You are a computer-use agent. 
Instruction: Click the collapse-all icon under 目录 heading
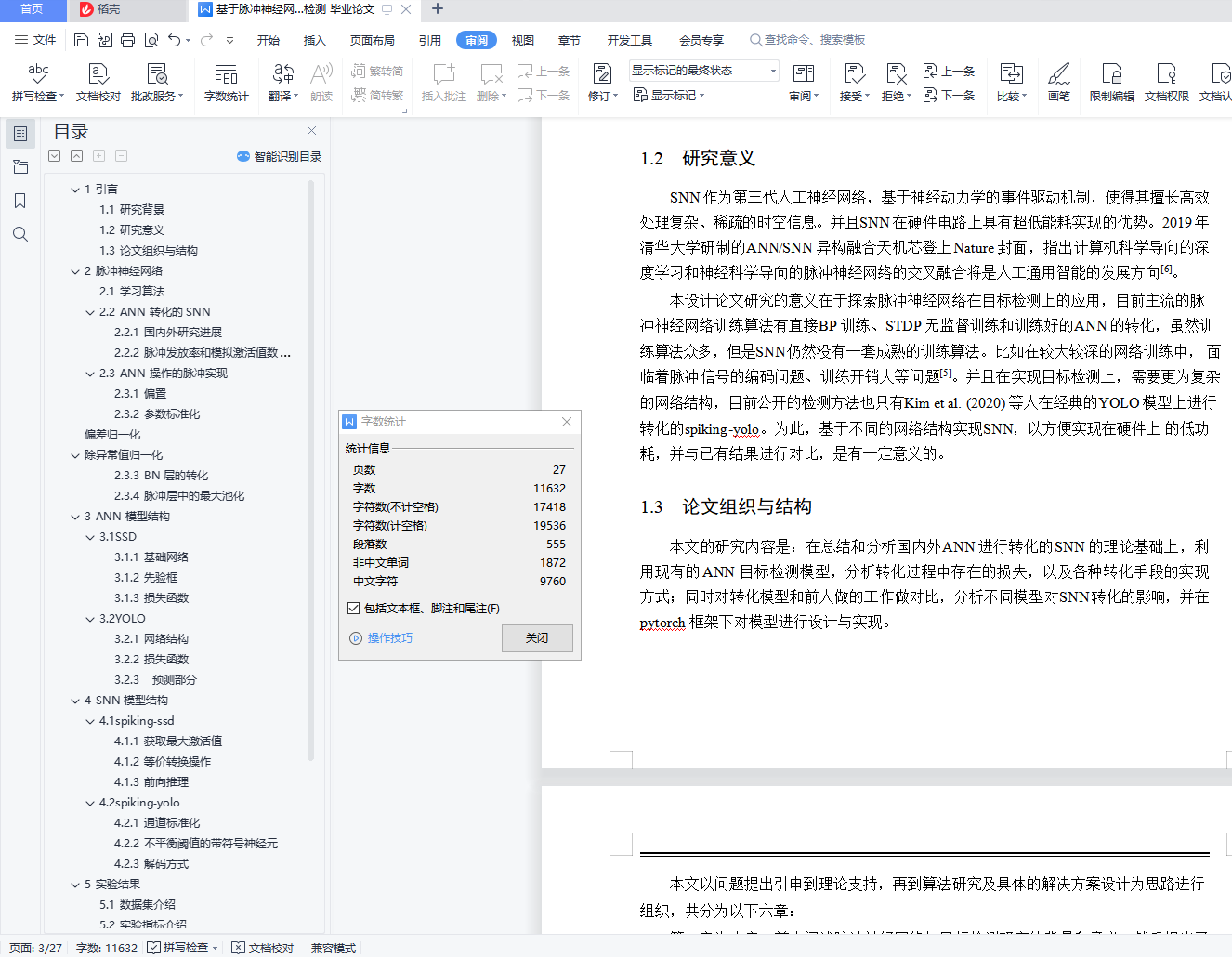(77, 156)
